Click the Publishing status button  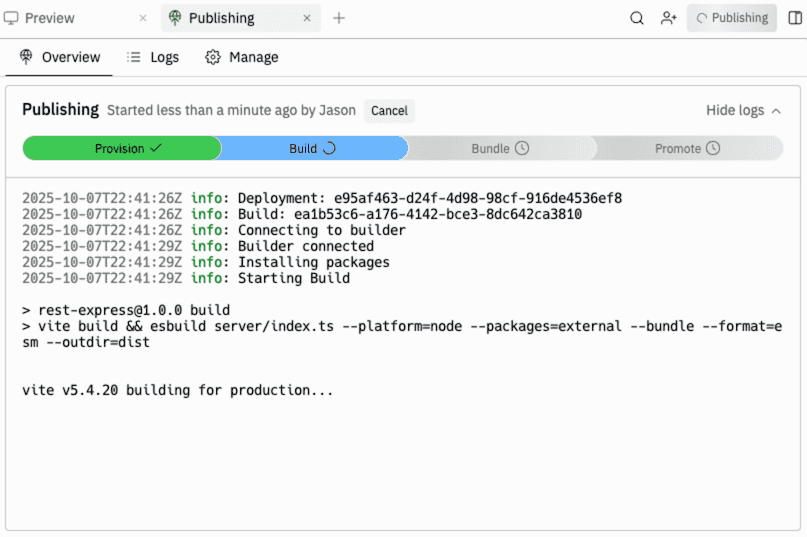click(732, 18)
